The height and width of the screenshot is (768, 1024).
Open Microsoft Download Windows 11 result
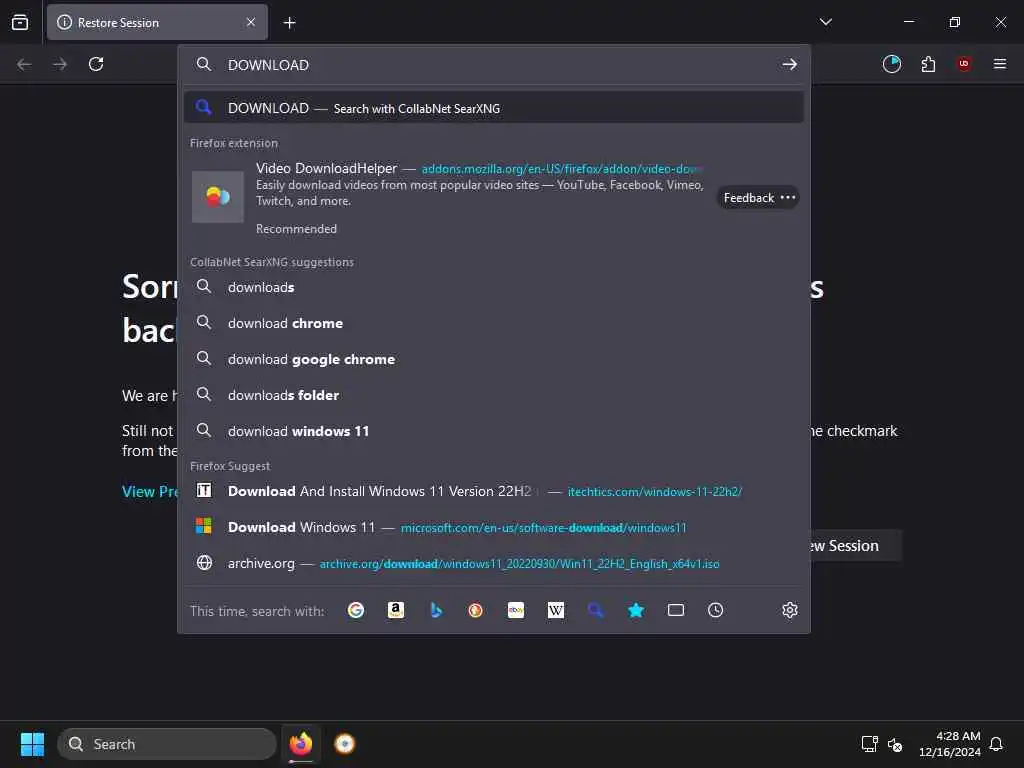[x=494, y=526]
